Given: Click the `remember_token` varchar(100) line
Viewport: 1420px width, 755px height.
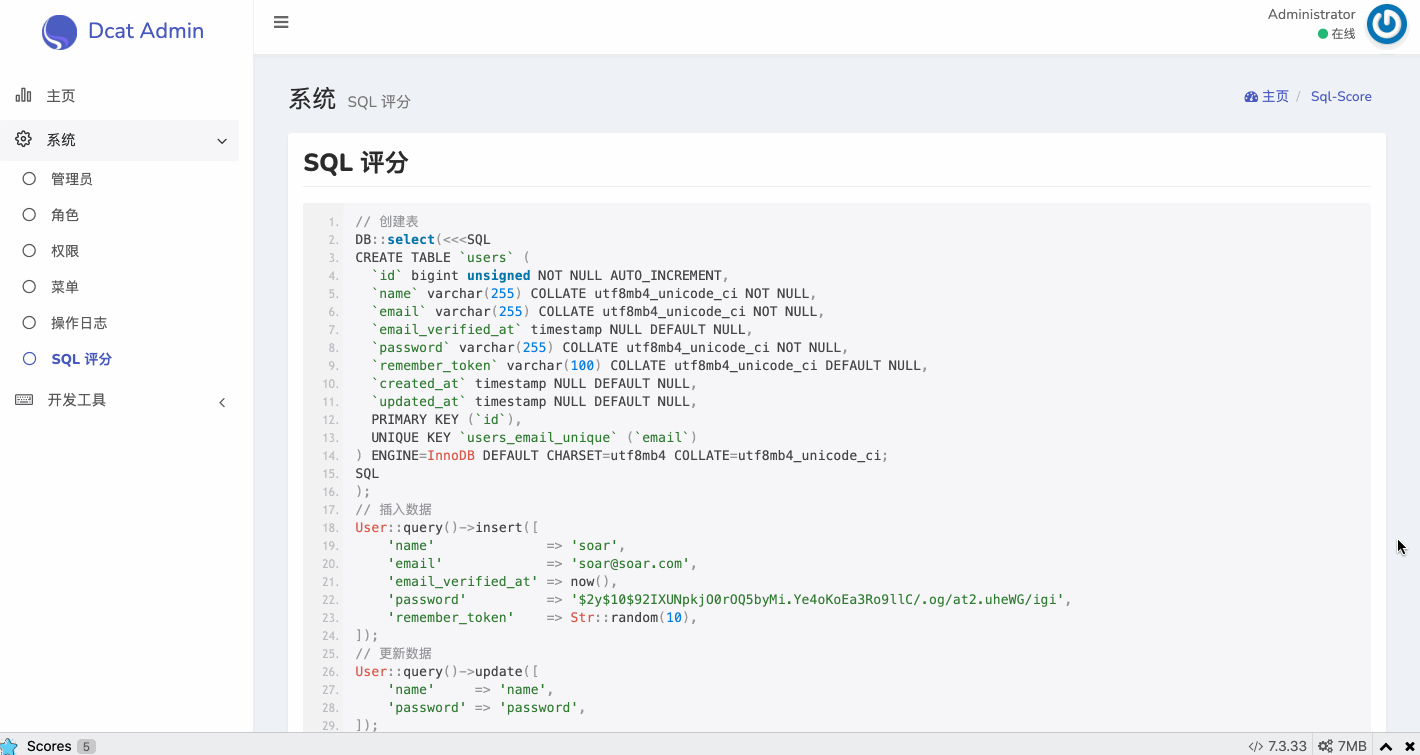Looking at the screenshot, I should coord(650,365).
